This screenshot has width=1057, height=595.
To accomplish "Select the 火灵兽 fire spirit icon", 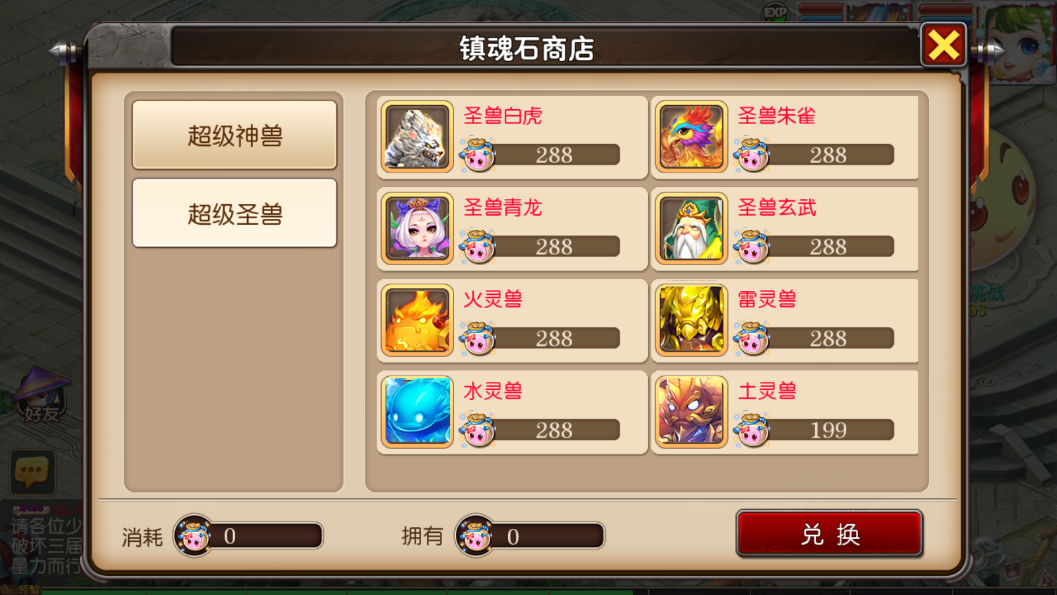I will point(417,320).
